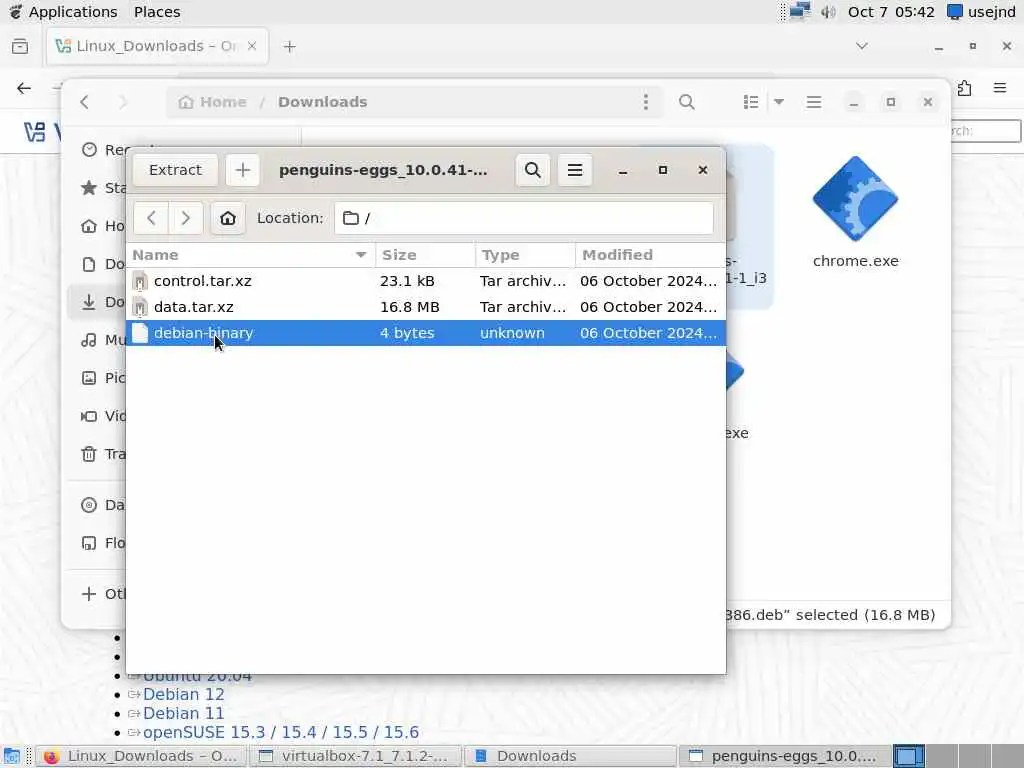Go back in archive manager location history

click(x=152, y=217)
